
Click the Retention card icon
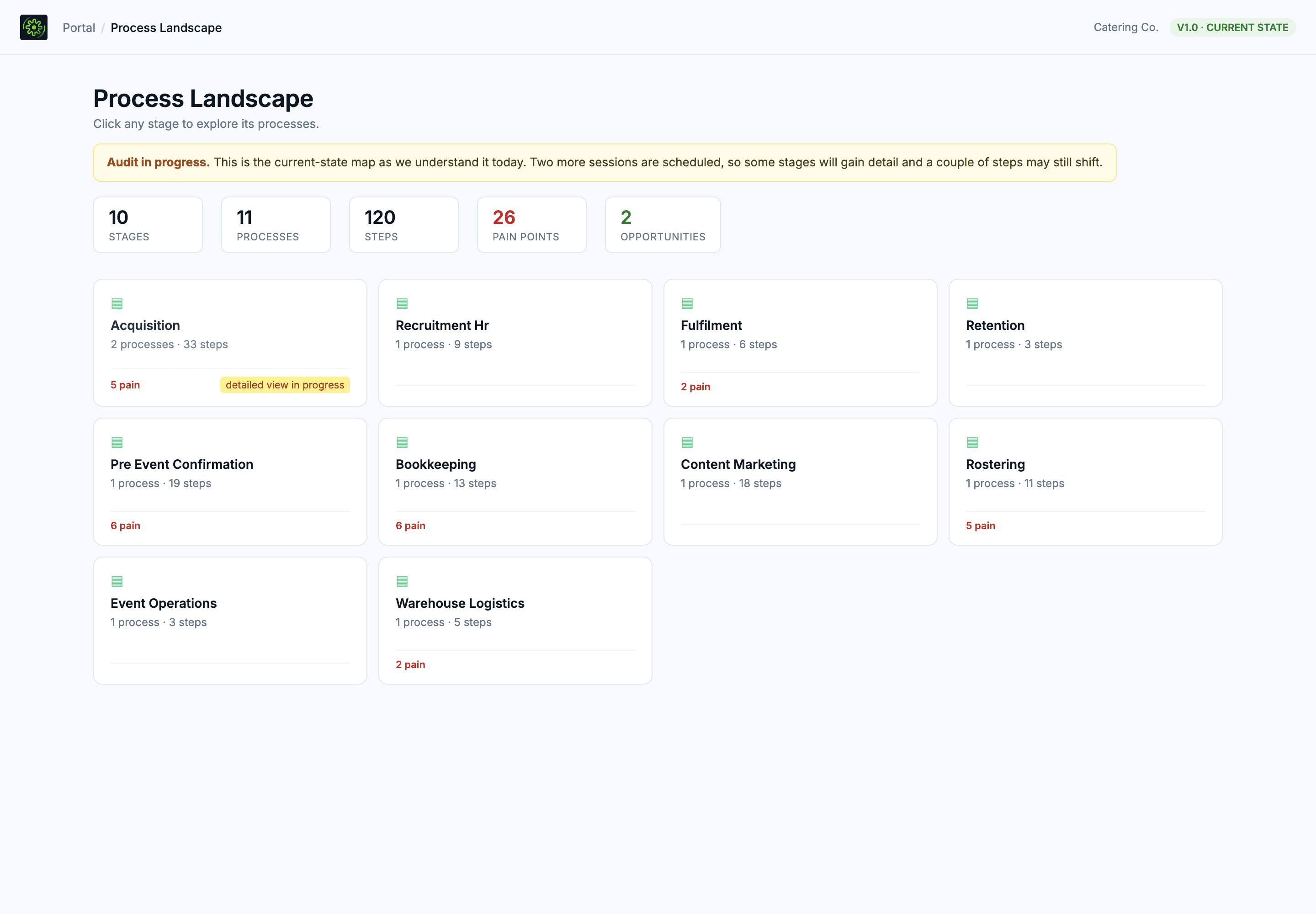tap(972, 303)
